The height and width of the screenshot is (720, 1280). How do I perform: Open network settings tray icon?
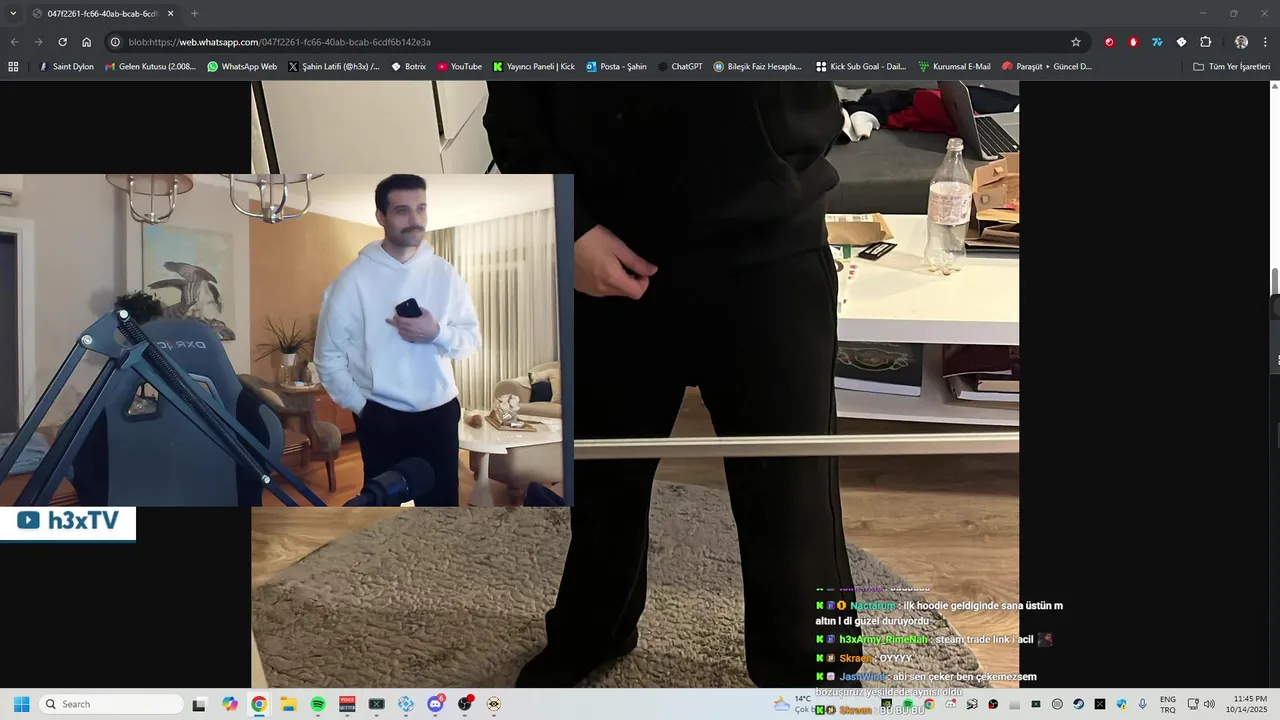click(x=1194, y=704)
